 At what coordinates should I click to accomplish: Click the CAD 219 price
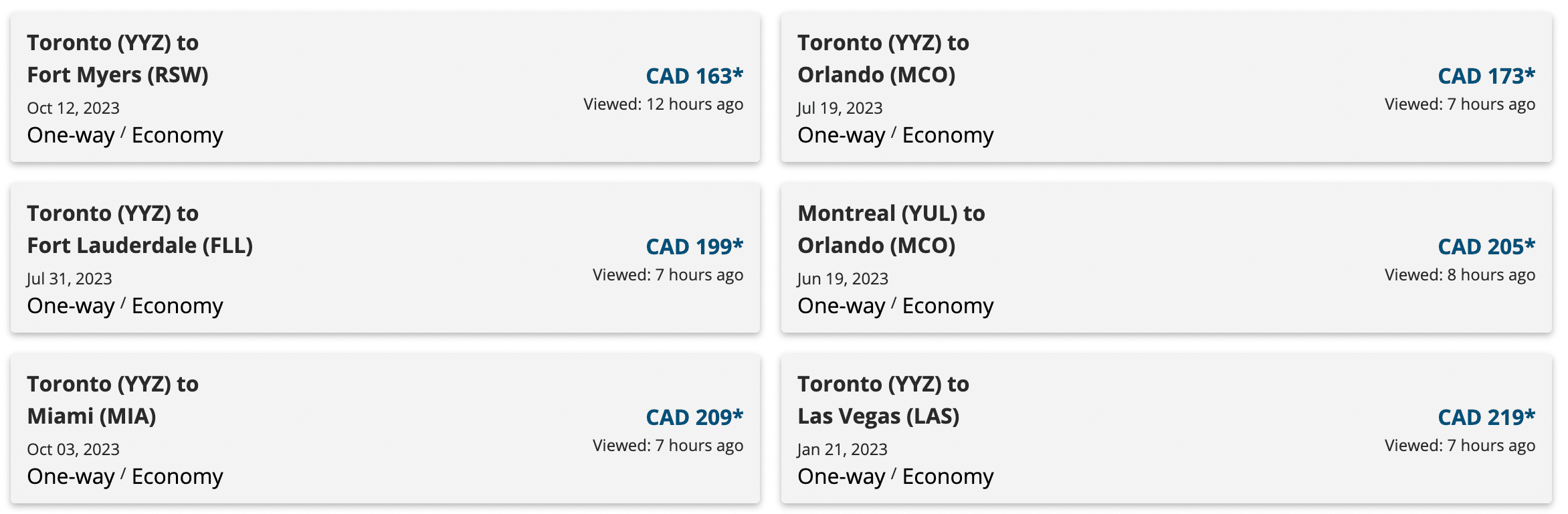[1486, 418]
